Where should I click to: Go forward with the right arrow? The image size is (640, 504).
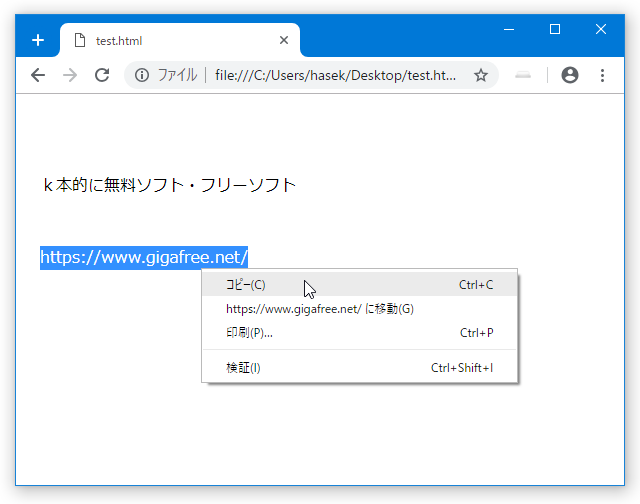tap(70, 75)
